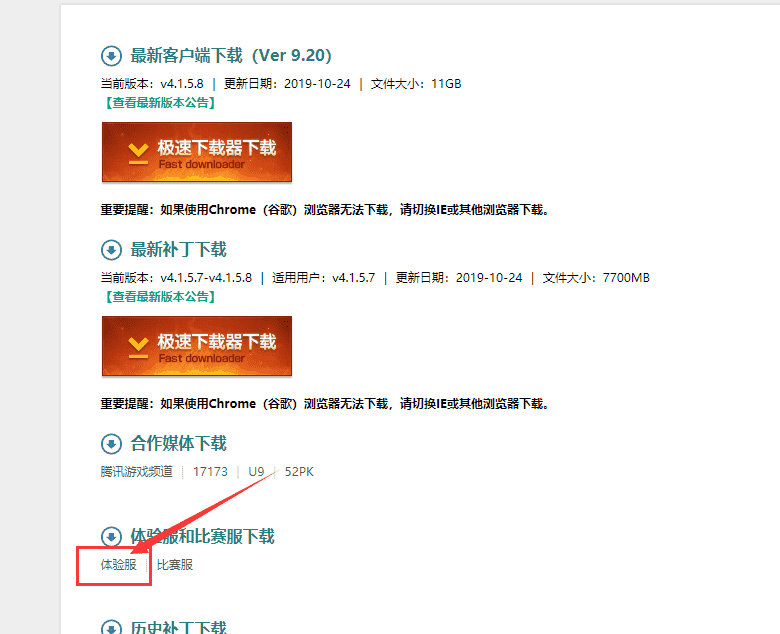Click download icon beside 体验服和比赛服下载 heading
The image size is (780, 634).
(x=111, y=537)
